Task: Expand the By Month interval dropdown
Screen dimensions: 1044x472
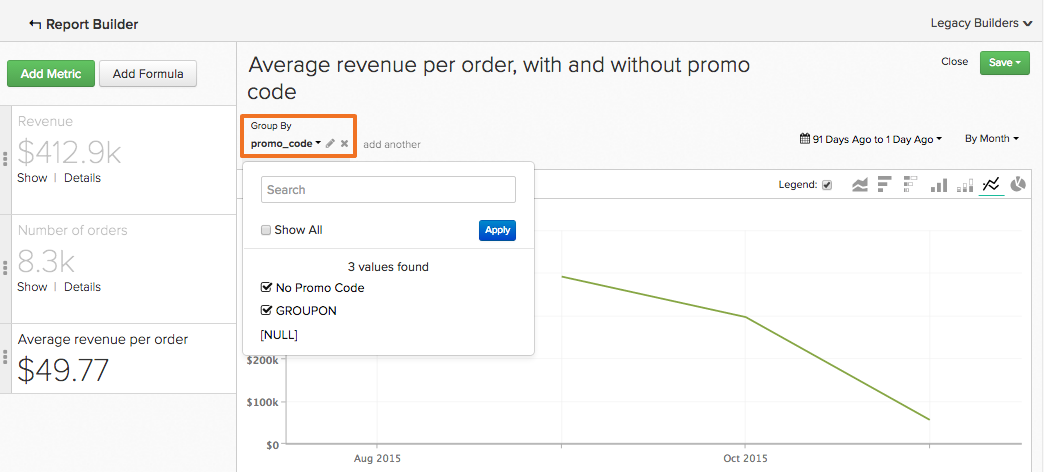Action: [991, 139]
